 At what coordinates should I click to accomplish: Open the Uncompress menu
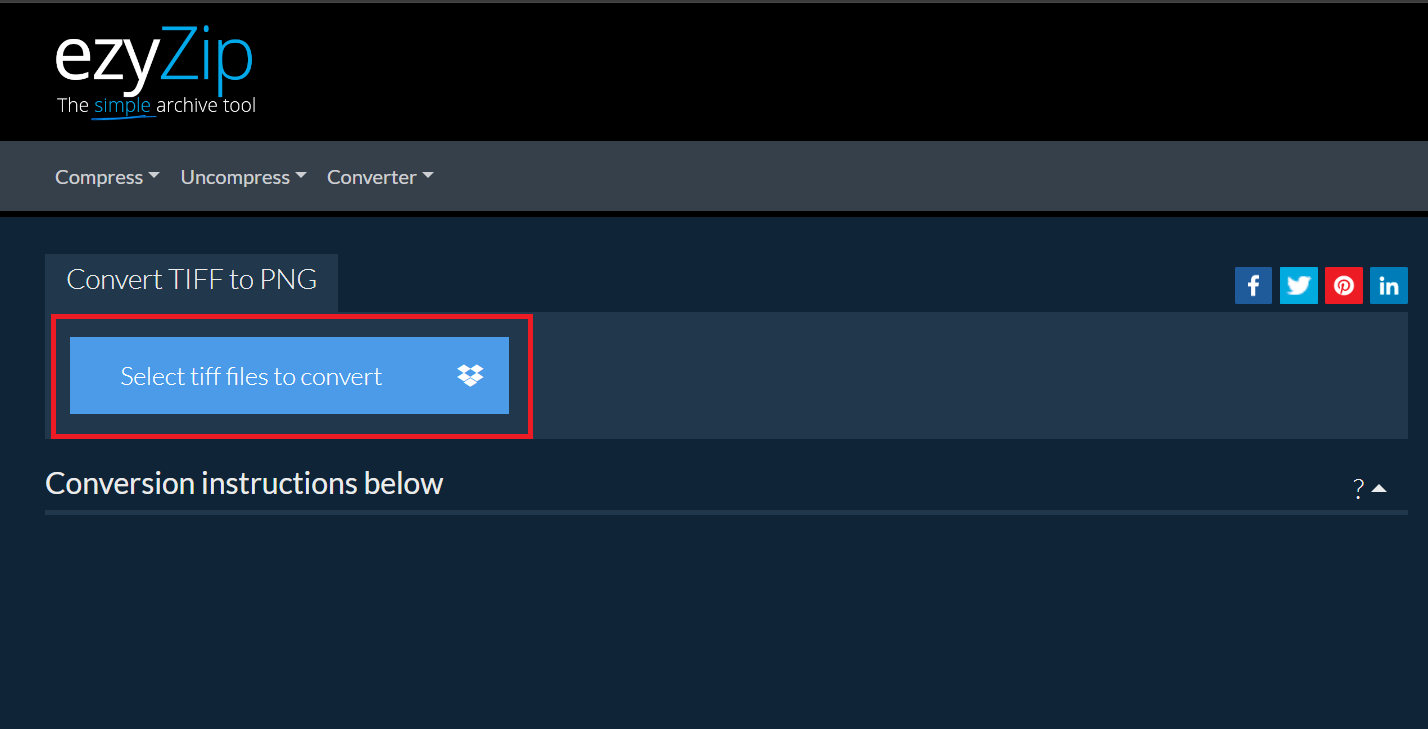pyautogui.click(x=235, y=177)
